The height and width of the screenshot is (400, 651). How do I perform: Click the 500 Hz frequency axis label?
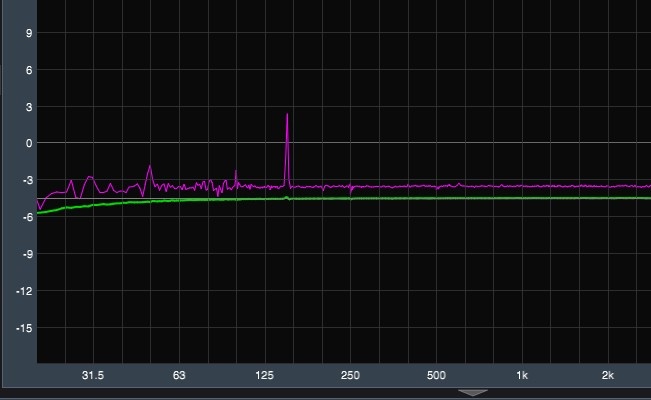coord(436,376)
